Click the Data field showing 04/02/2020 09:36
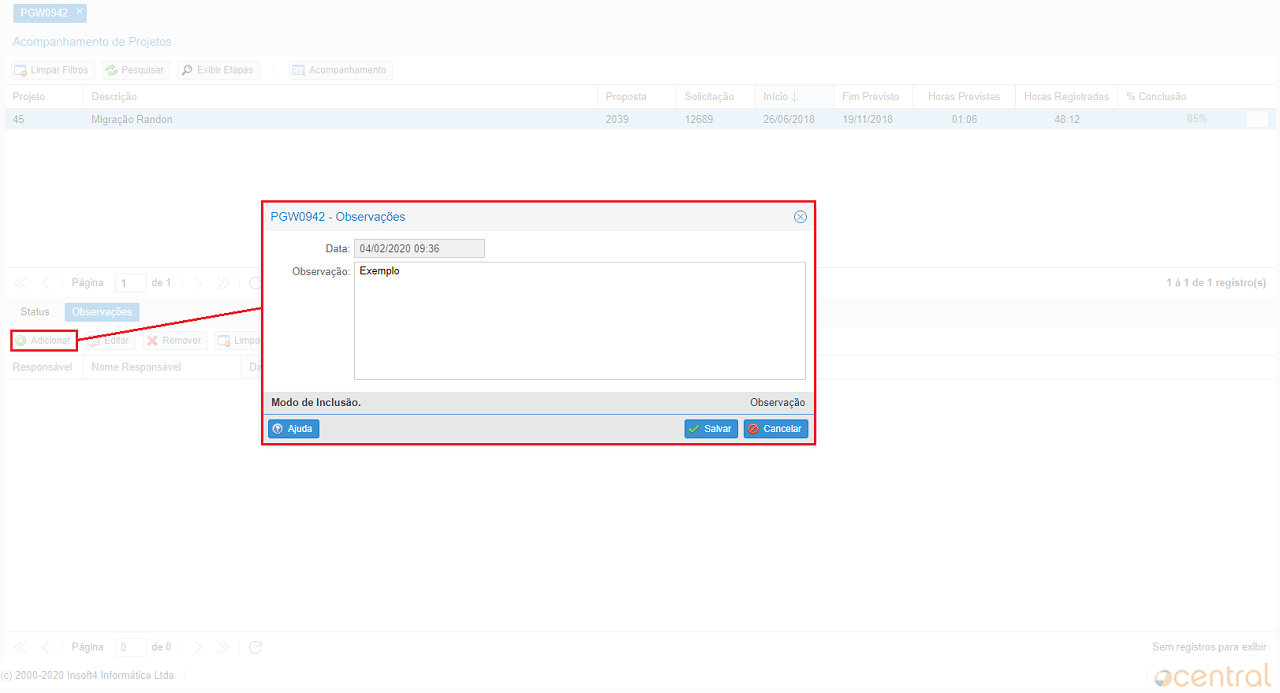The height and width of the screenshot is (693, 1280). pos(419,249)
